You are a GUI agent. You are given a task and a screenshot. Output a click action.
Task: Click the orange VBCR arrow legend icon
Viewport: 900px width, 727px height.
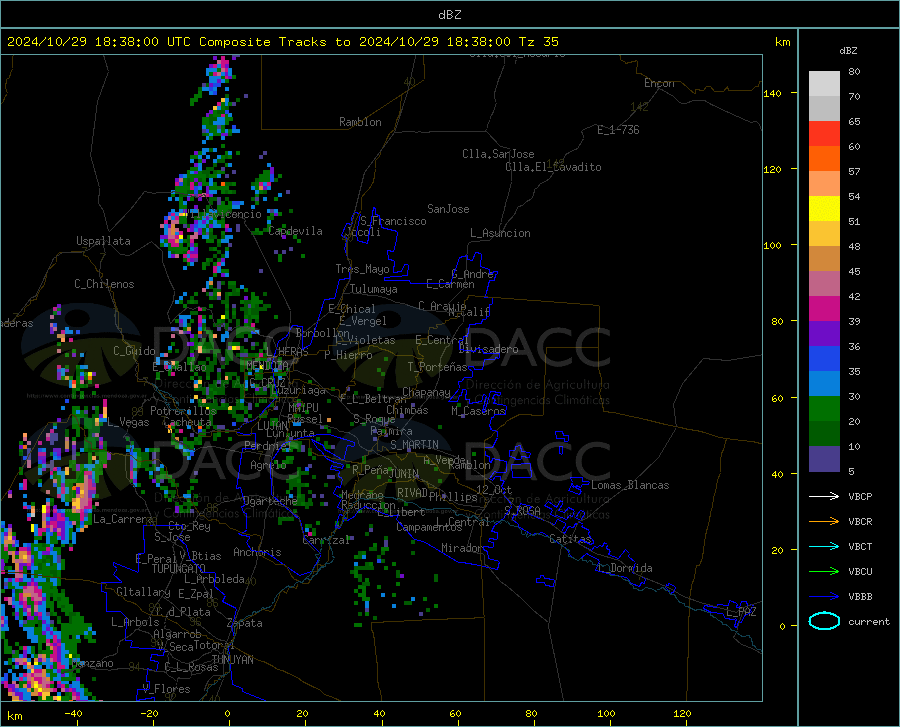coord(824,522)
